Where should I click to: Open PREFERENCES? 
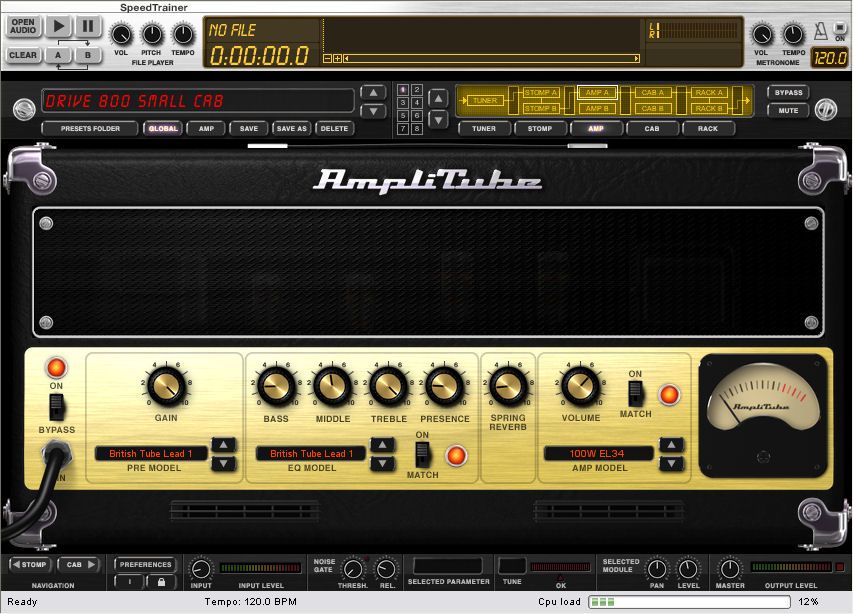(x=145, y=565)
